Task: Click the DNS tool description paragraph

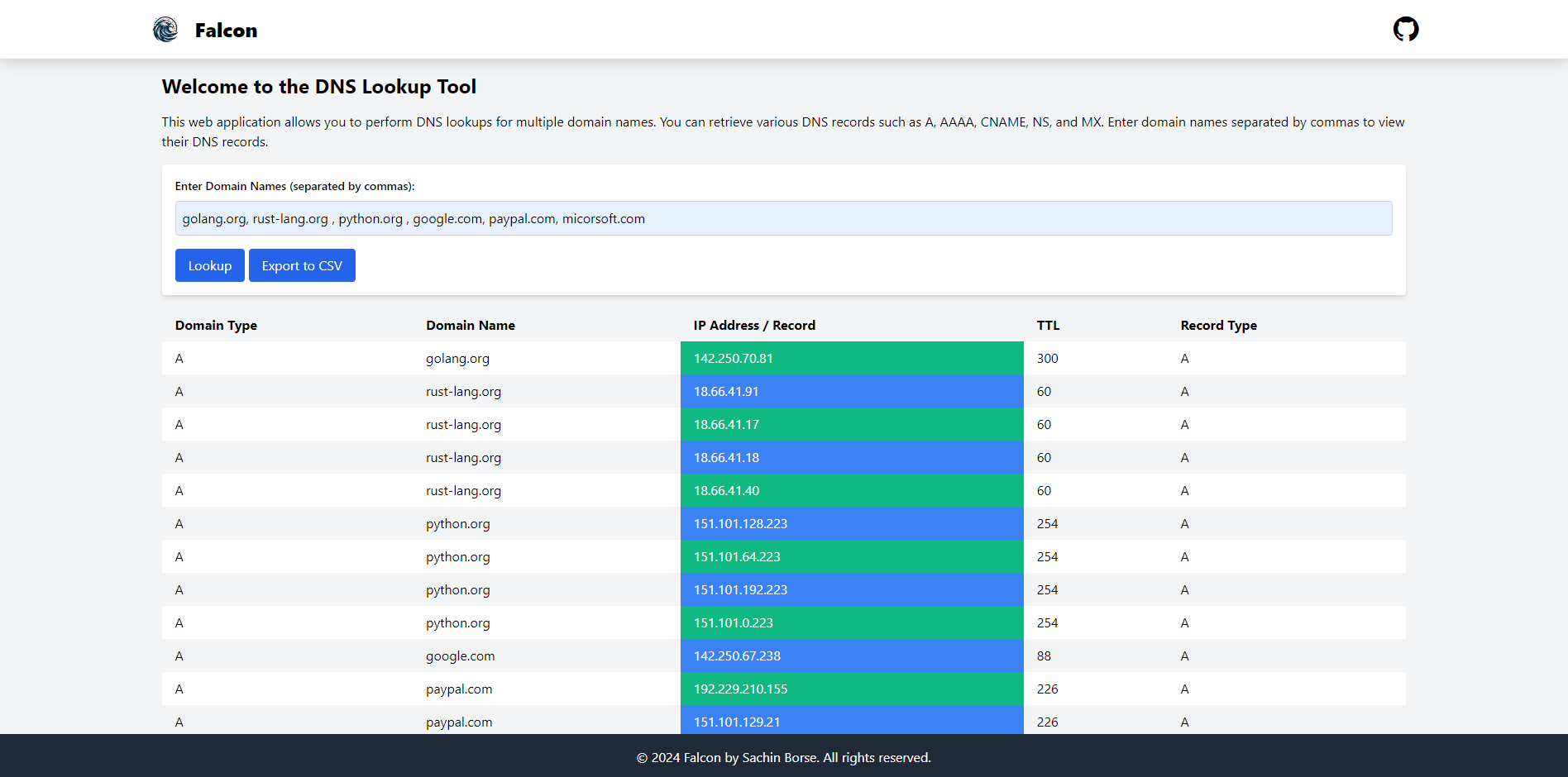Action: click(783, 132)
